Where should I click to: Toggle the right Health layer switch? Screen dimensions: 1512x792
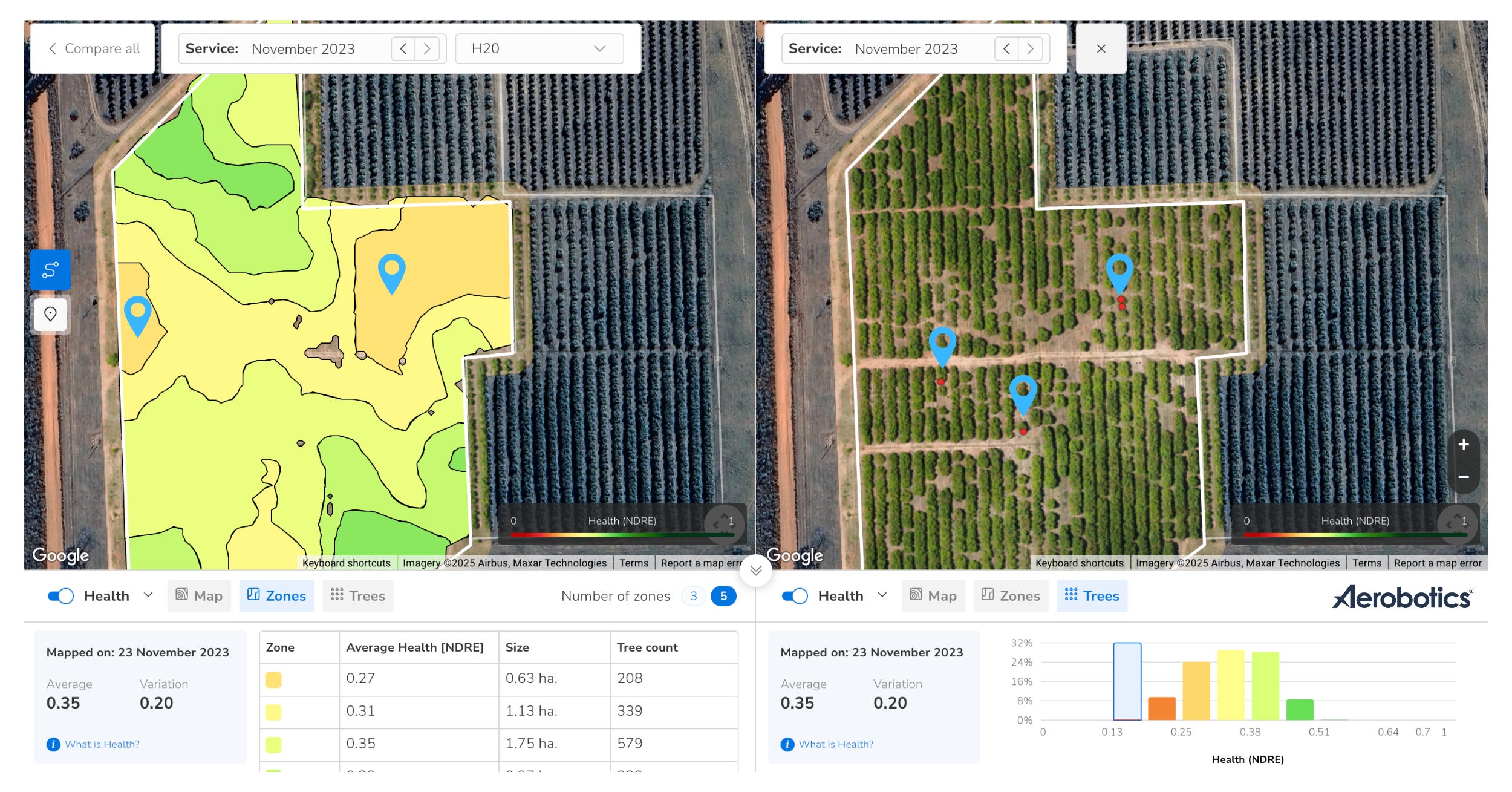tap(794, 596)
